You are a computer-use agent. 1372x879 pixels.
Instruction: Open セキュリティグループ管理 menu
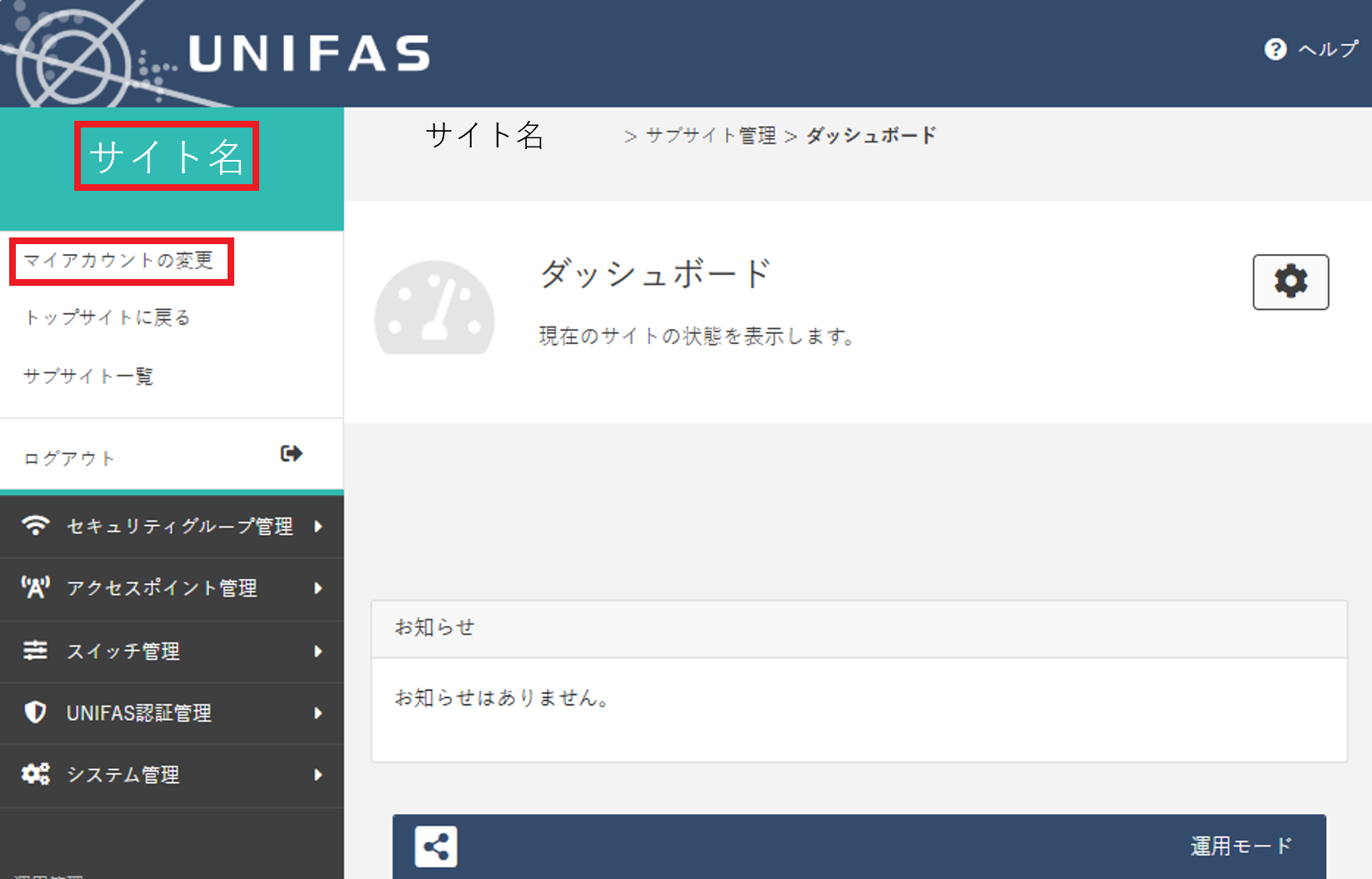[x=172, y=527]
